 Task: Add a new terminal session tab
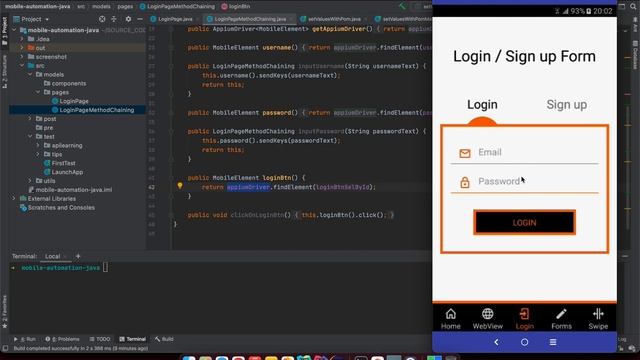click(78, 256)
